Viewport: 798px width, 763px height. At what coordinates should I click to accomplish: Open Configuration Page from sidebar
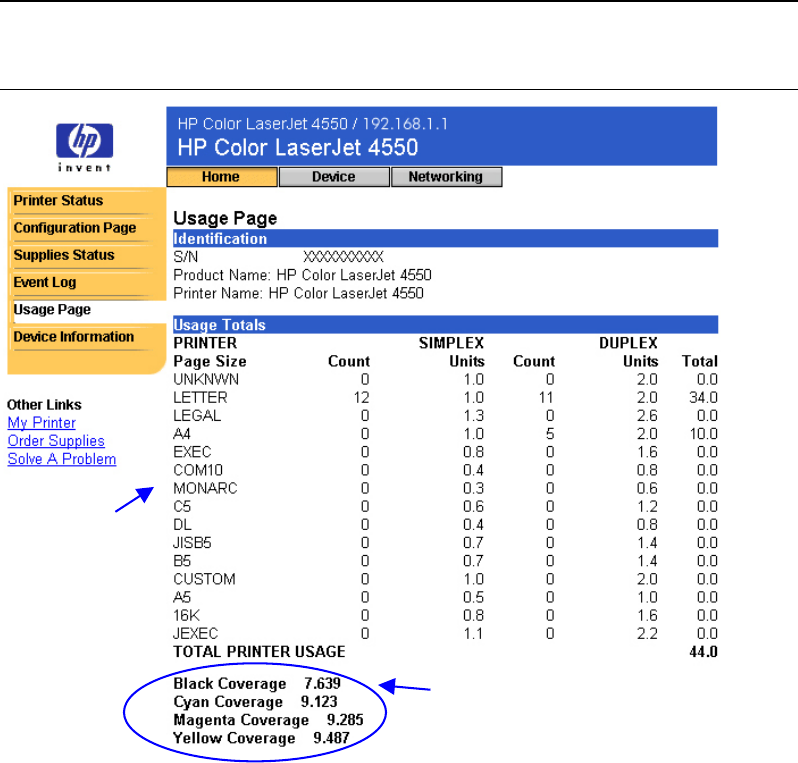pos(75,228)
